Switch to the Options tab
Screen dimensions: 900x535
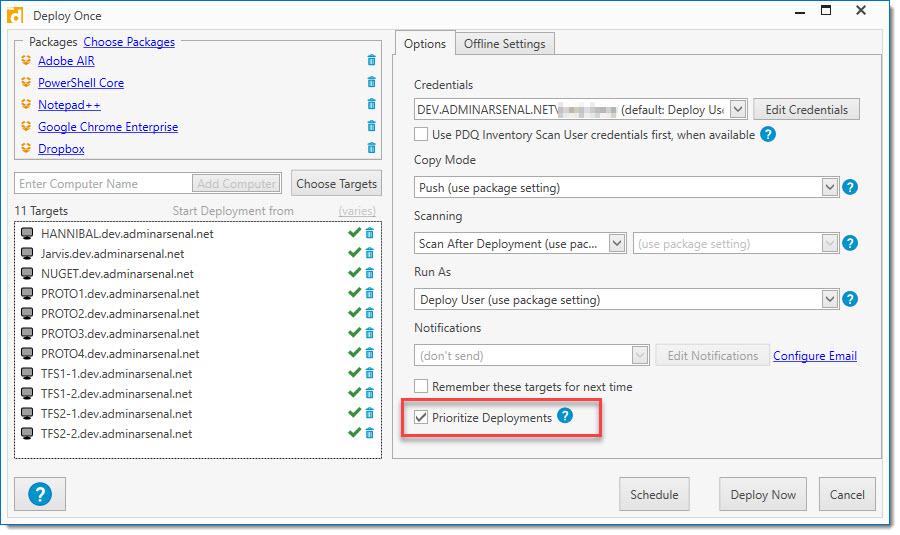pos(425,44)
